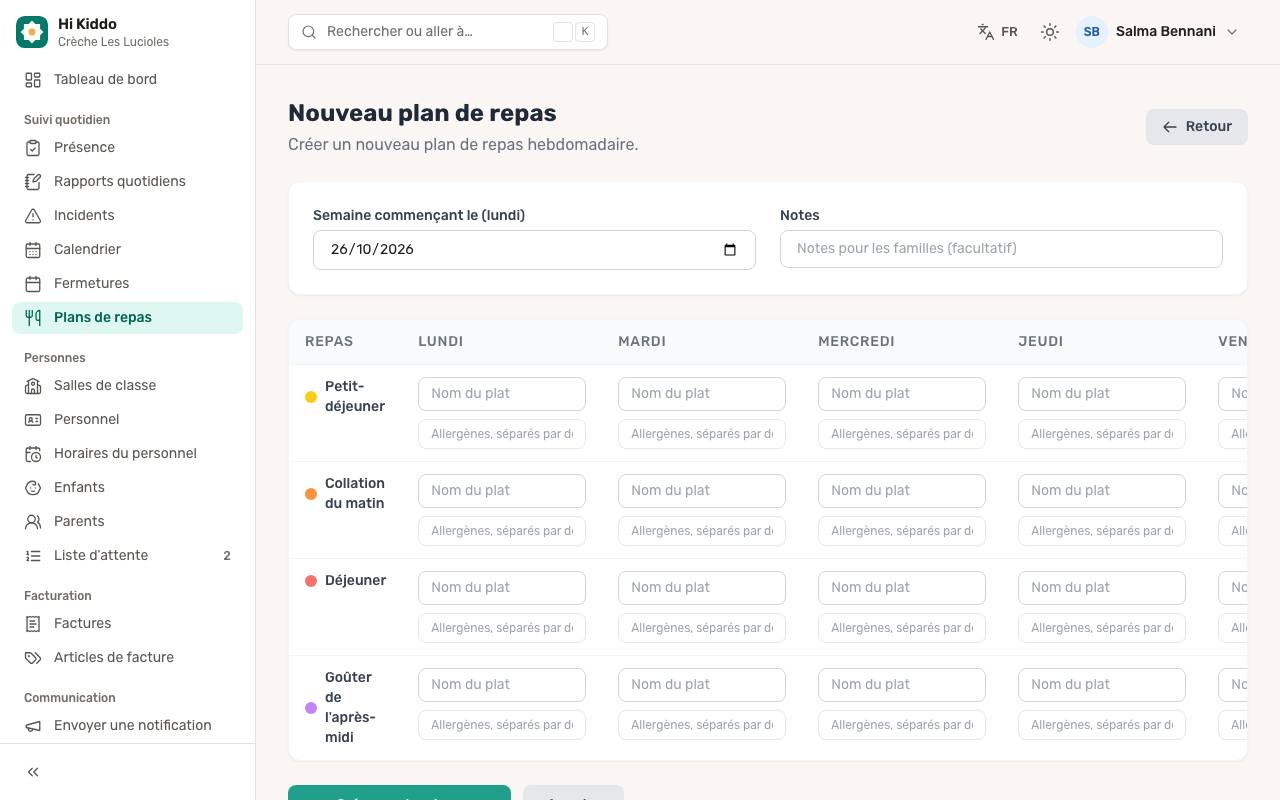Image resolution: width=1280 pixels, height=800 pixels.
Task: Focus the Notes pour les familles field
Action: pyautogui.click(x=1001, y=249)
